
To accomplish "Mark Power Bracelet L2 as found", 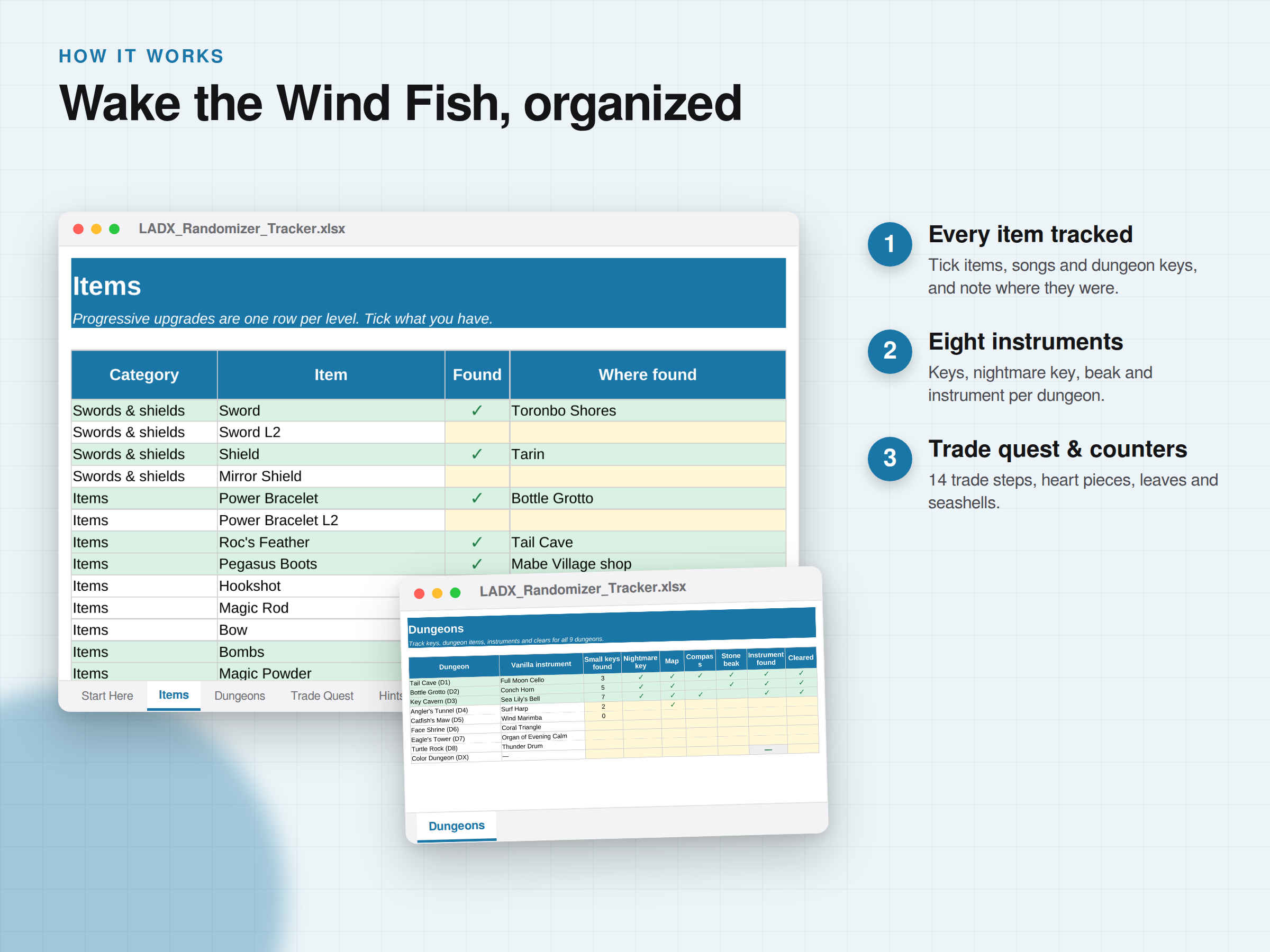I will [477, 520].
